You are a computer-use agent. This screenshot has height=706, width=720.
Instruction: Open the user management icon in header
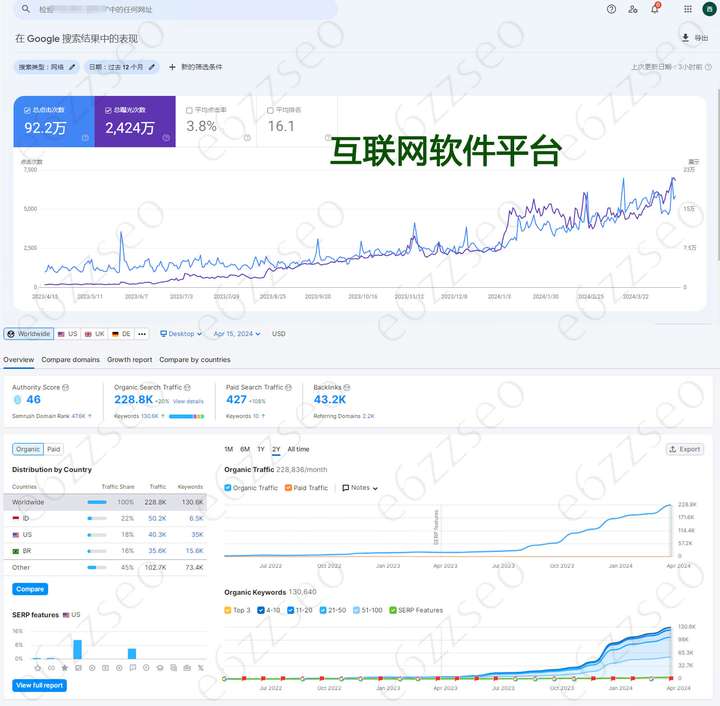pos(633,9)
